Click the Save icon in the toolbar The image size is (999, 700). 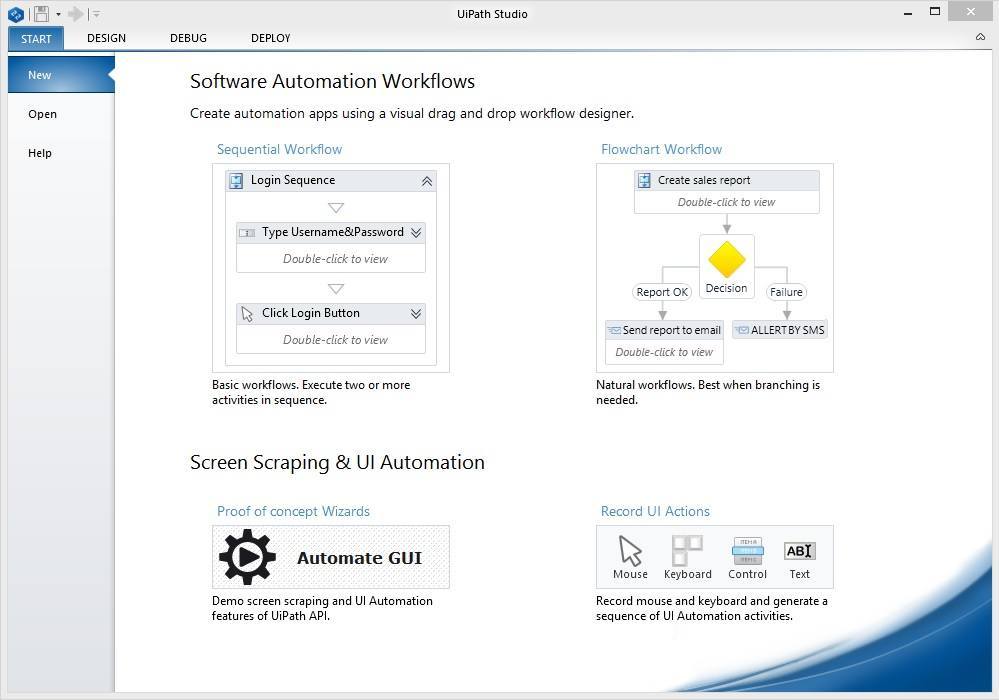pyautogui.click(x=41, y=13)
